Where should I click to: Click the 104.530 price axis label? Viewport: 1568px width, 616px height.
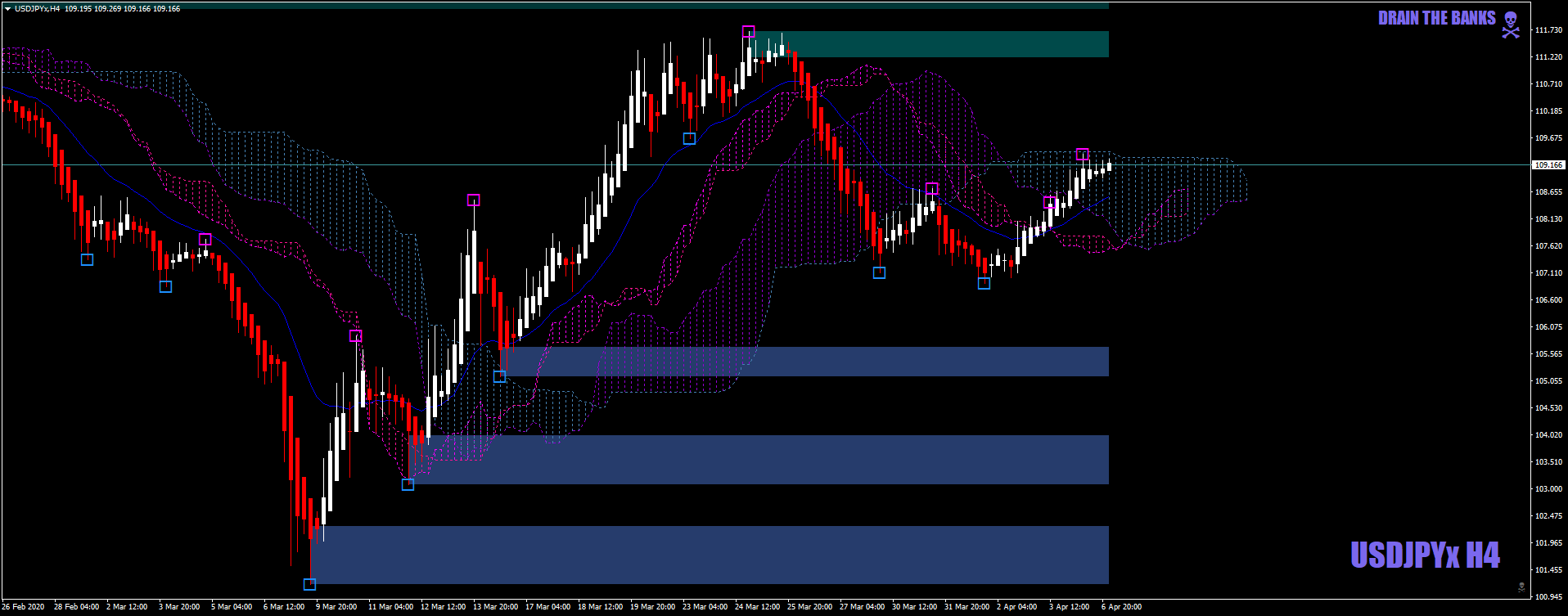pos(1549,408)
